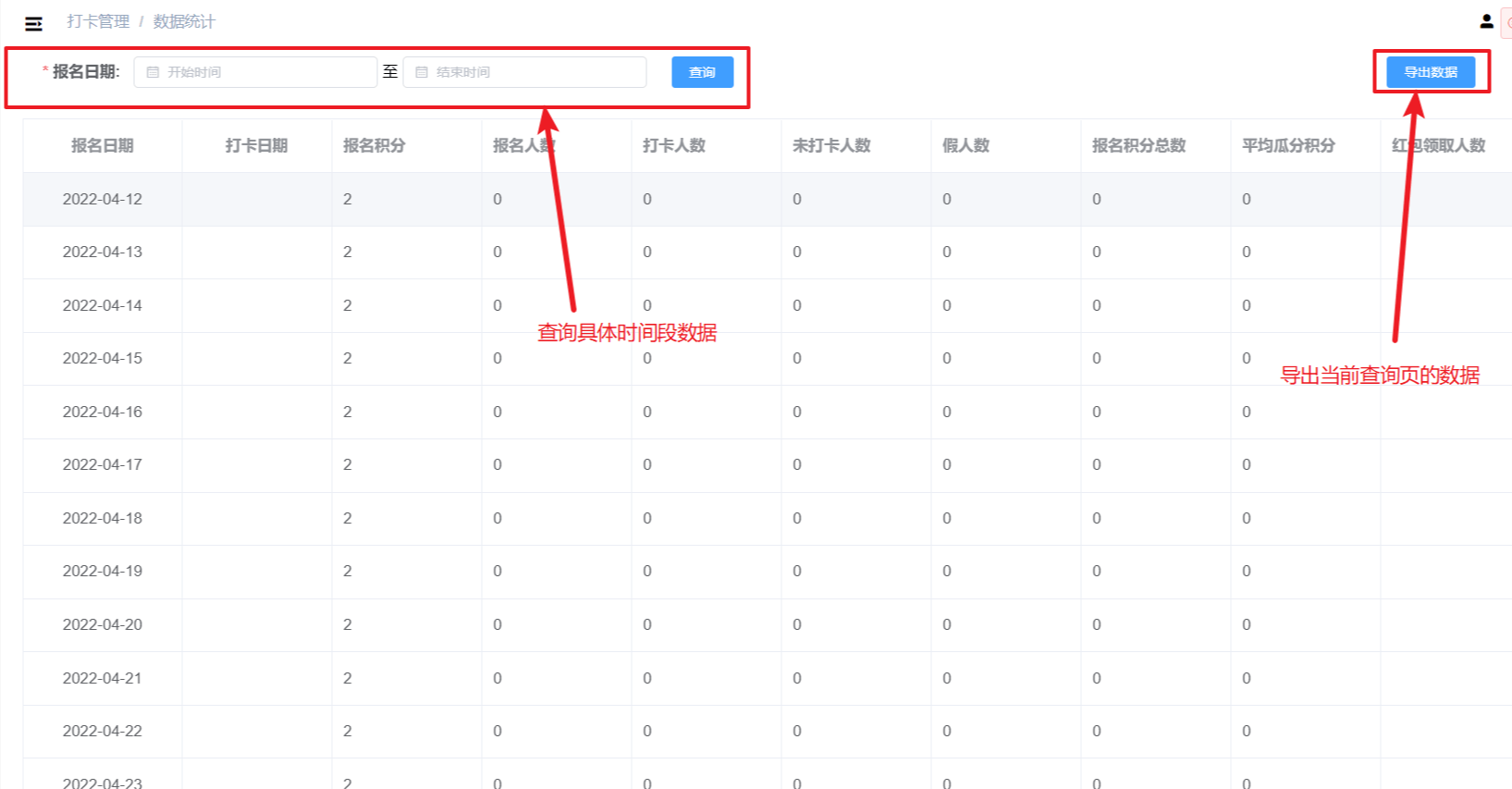The width and height of the screenshot is (1512, 789).
Task: Go to 打卡管理 in the breadcrumb
Action: pyautogui.click(x=98, y=21)
